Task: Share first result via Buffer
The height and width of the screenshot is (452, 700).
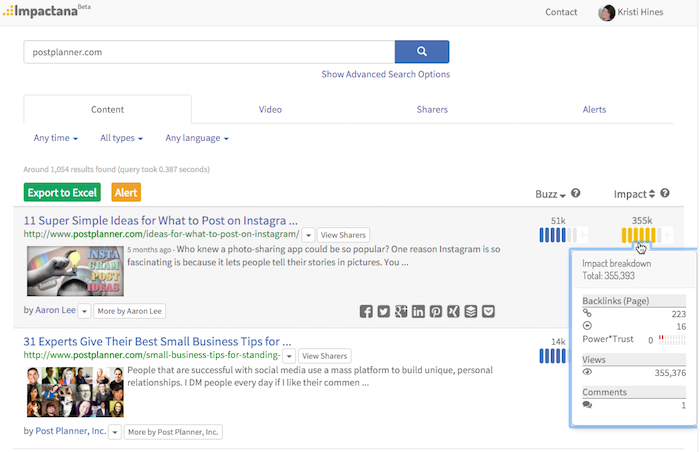Action: click(471, 311)
